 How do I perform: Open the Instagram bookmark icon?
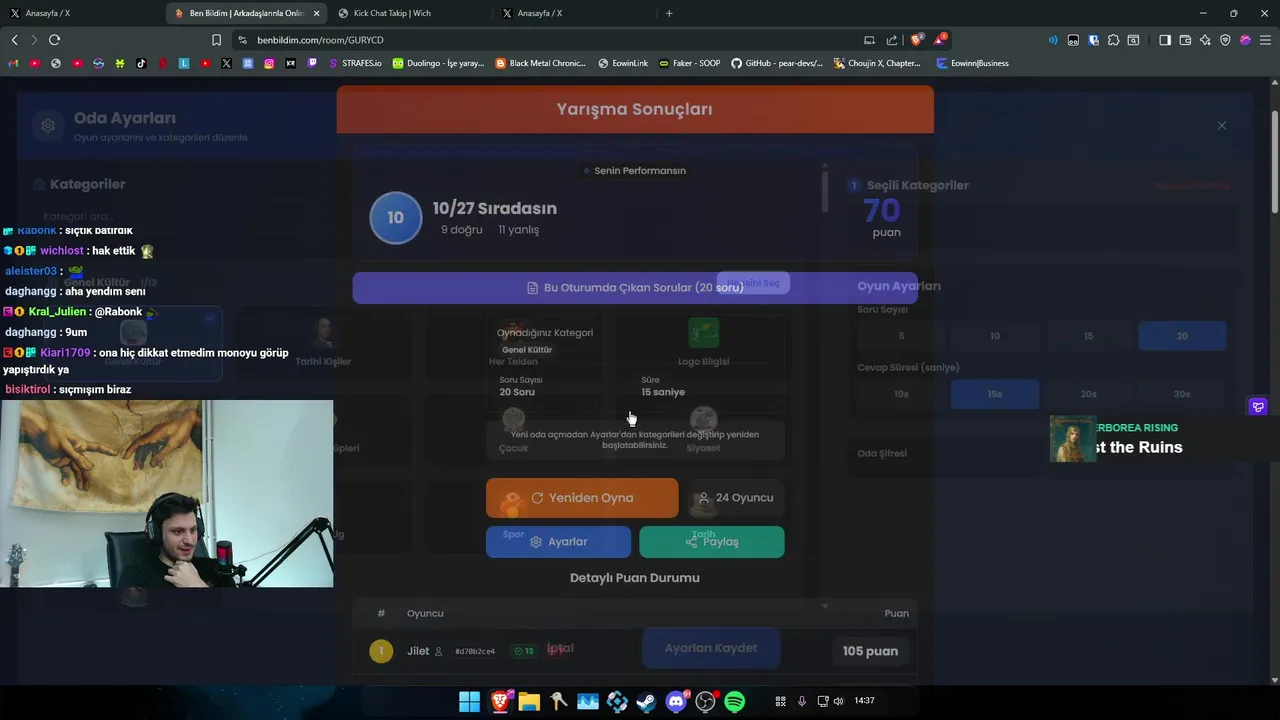[x=269, y=63]
